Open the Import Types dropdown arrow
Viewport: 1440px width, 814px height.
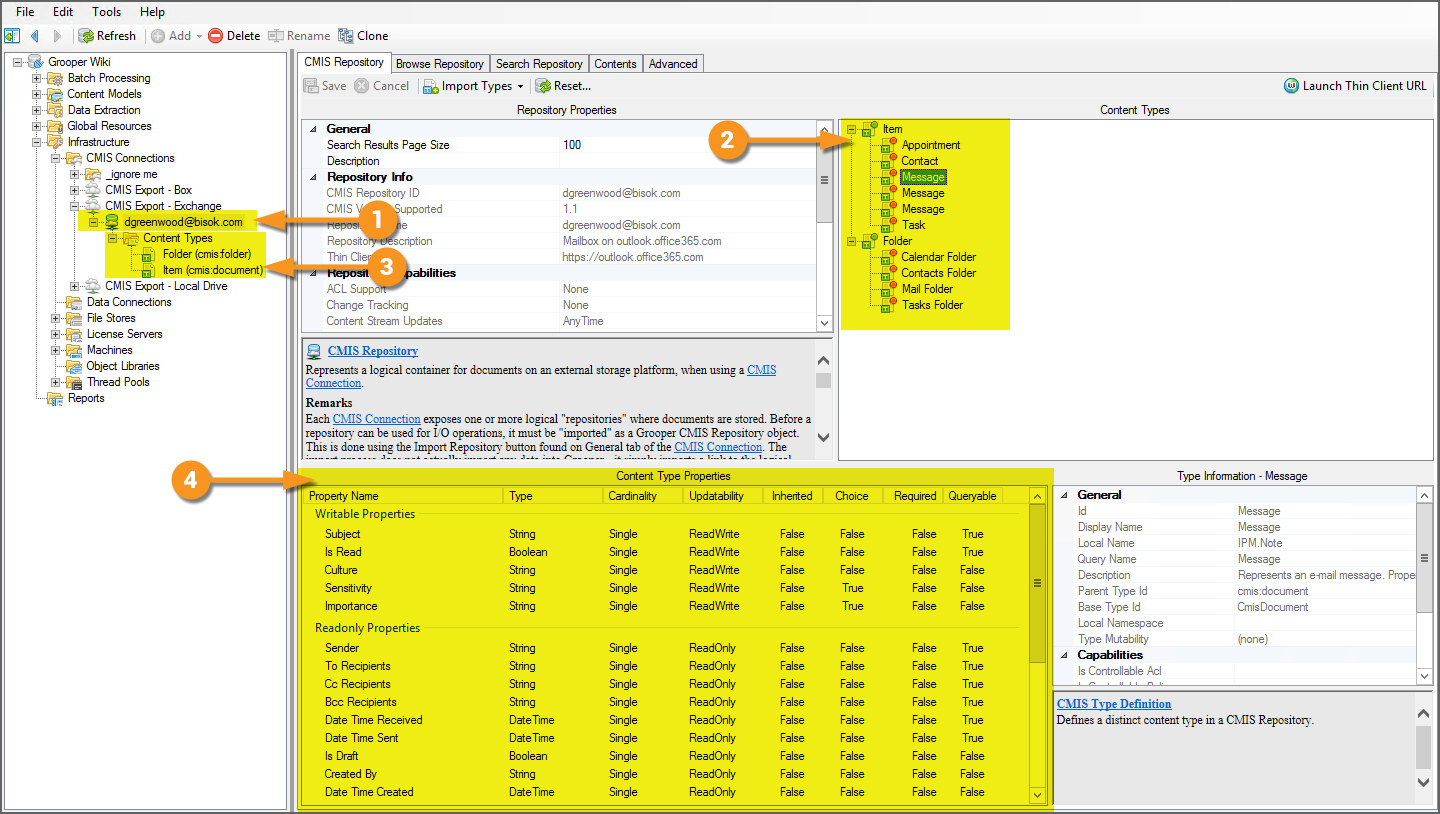click(x=520, y=87)
